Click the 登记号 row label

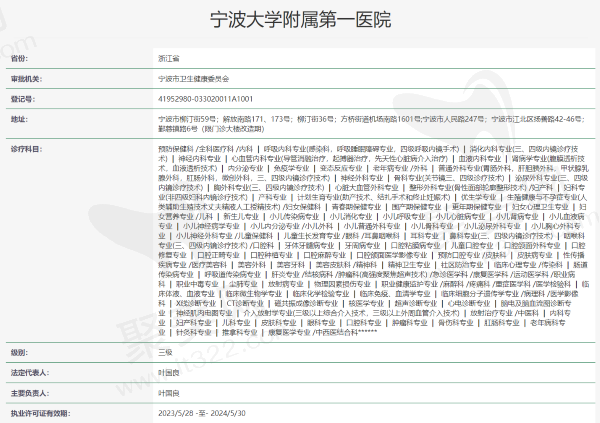(23, 99)
